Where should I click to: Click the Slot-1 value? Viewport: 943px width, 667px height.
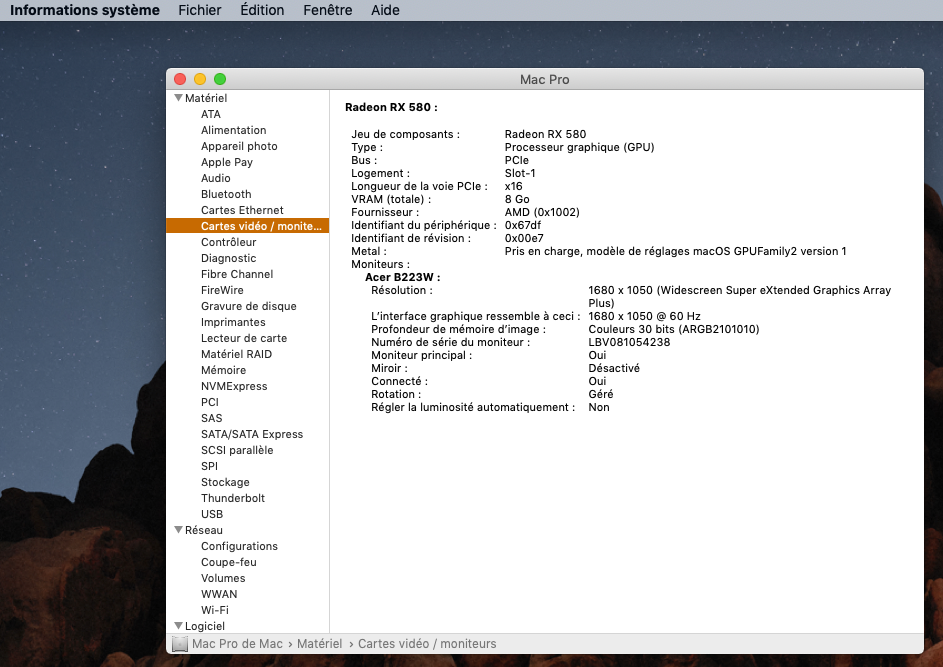(x=520, y=173)
